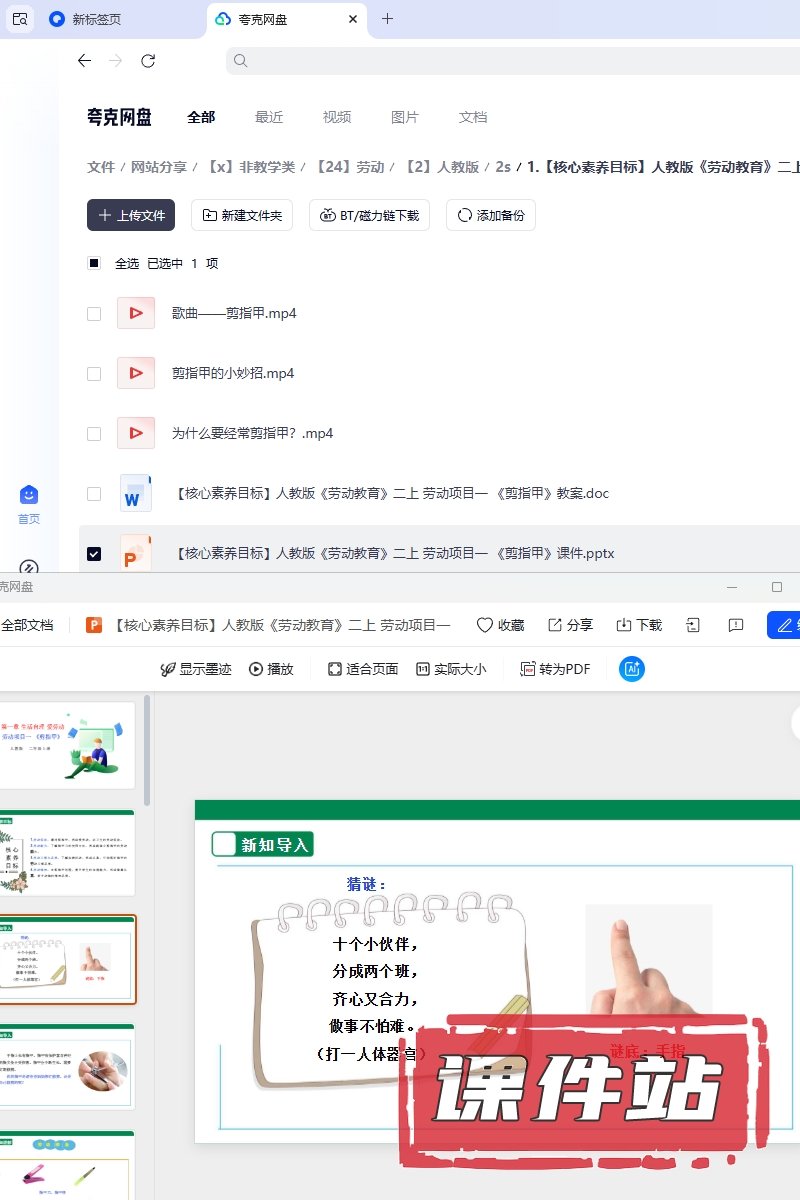Open a new browser tab with plus icon
This screenshot has width=800, height=1200.
(388, 19)
